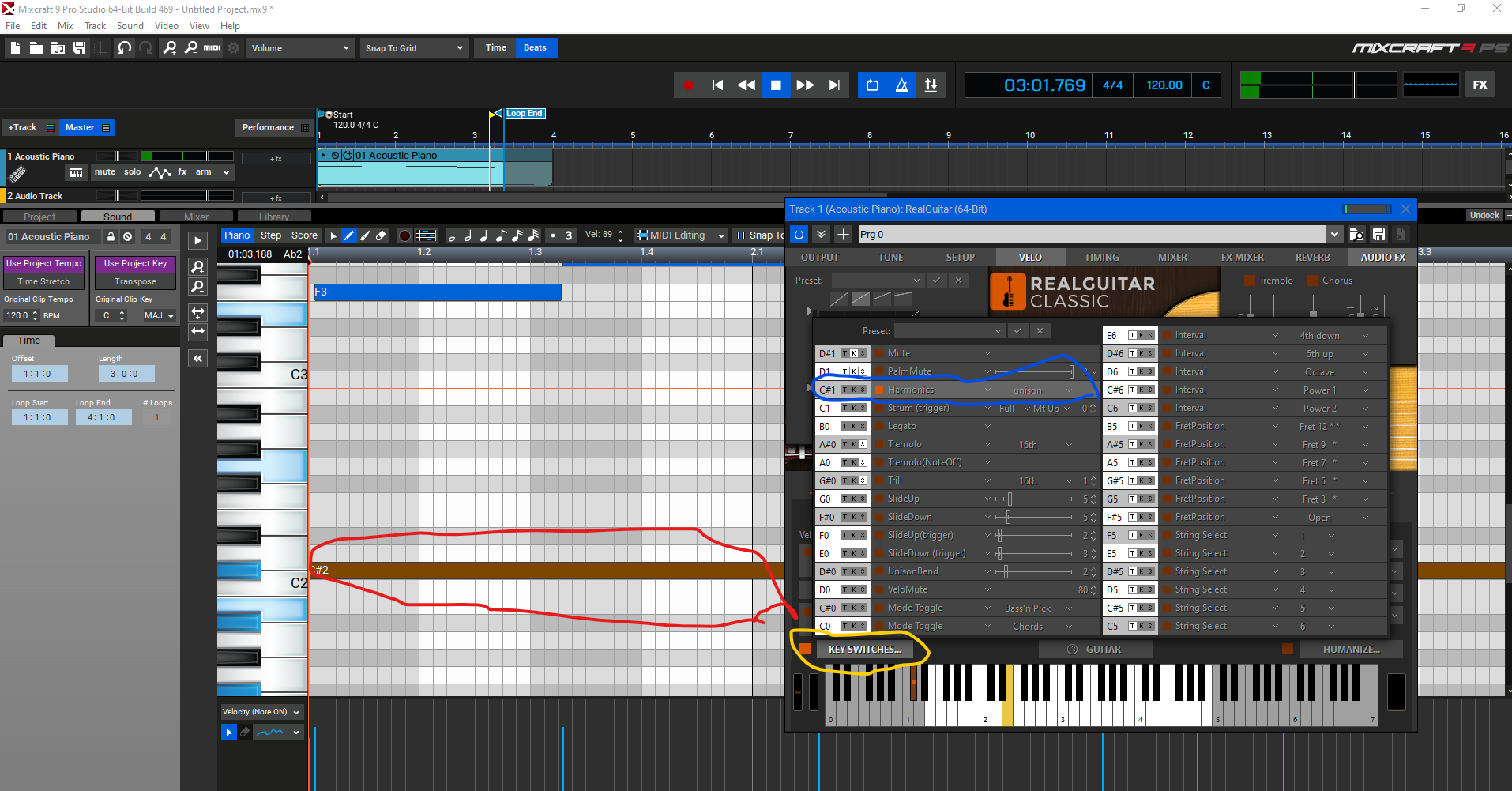
Task: Zoom in vertically in piano roll sidebar
Action: 198,266
